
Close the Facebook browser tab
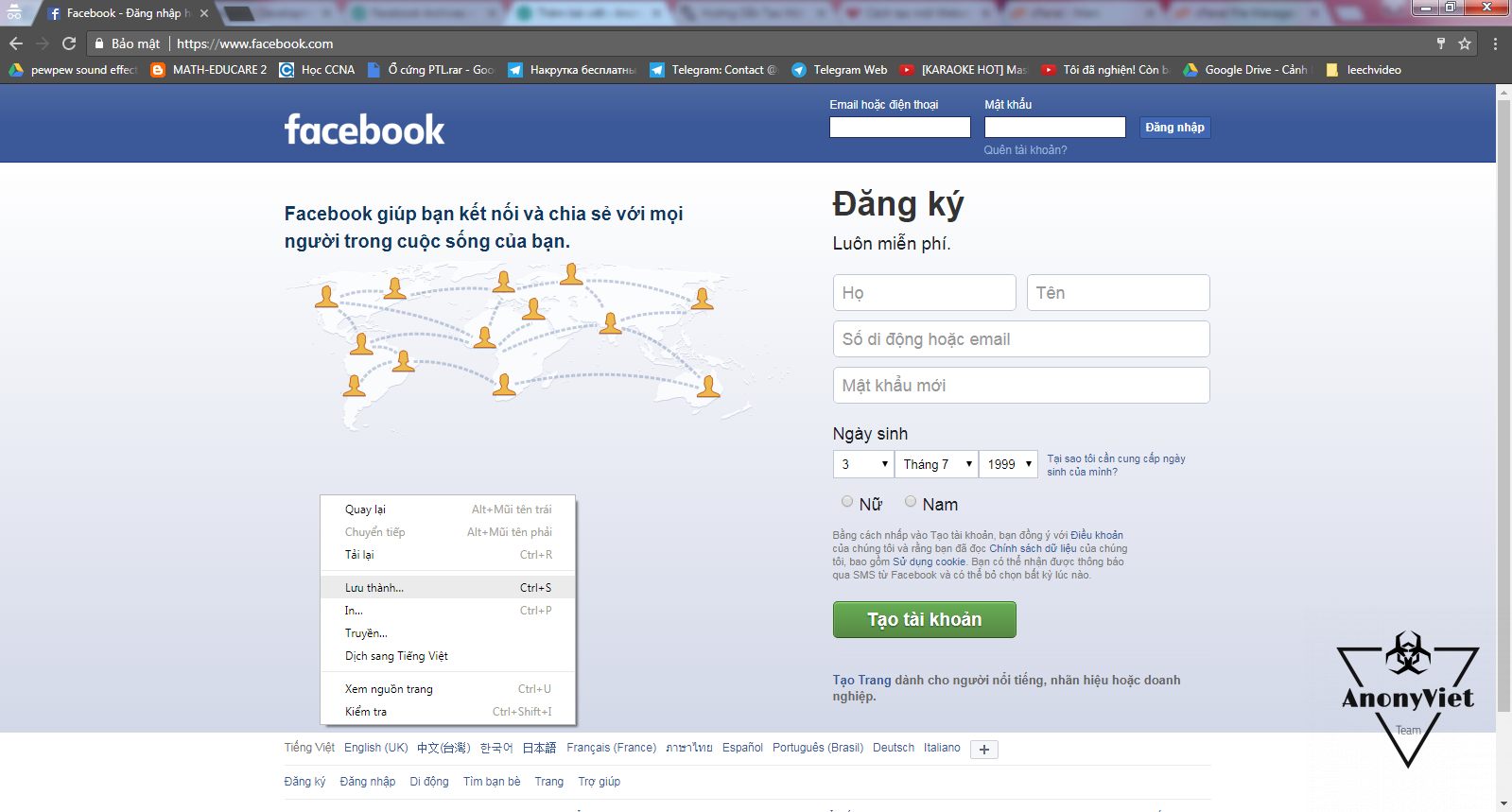click(x=204, y=13)
